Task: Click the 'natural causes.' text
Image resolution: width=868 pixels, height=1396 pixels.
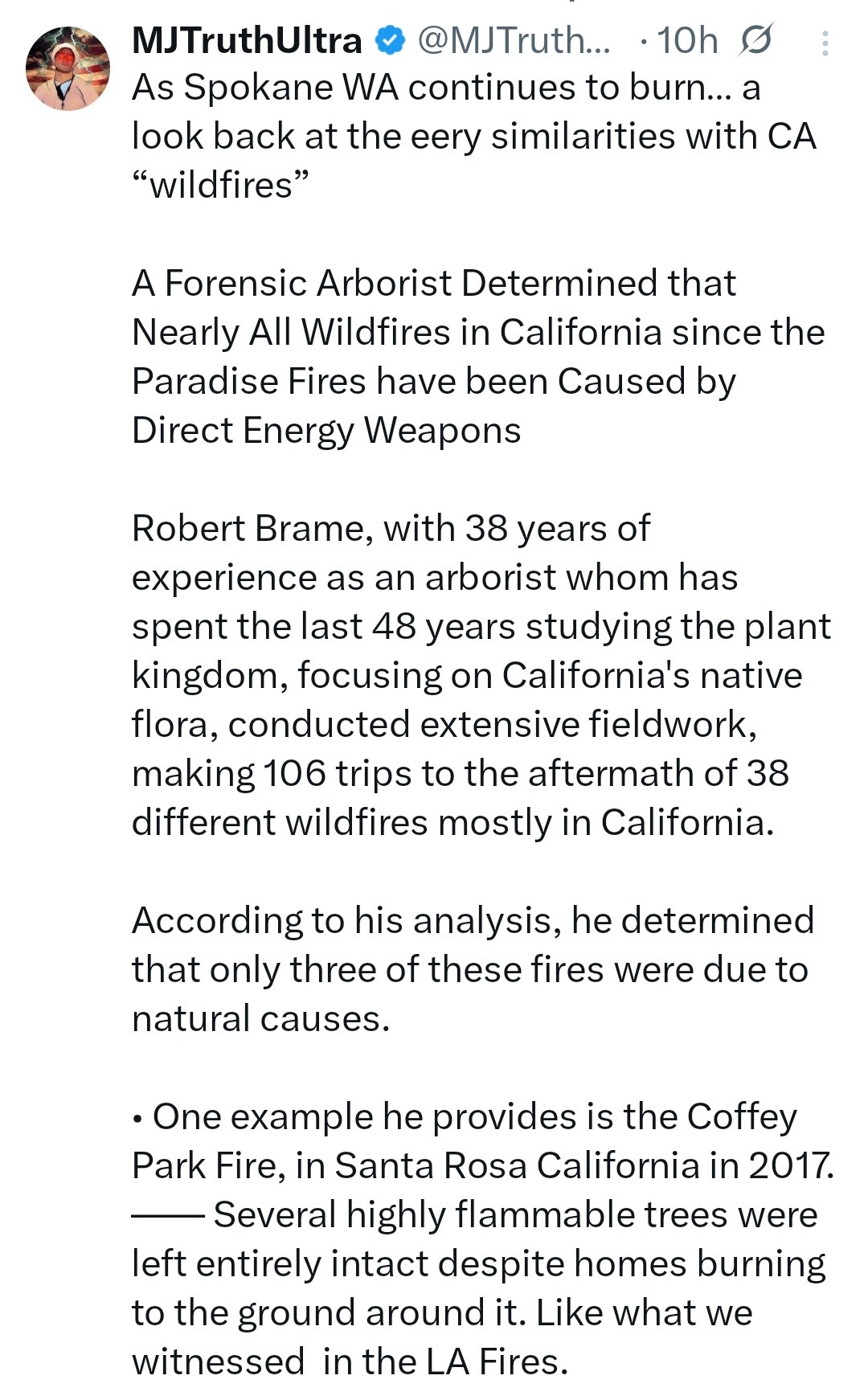Action: point(261,1019)
